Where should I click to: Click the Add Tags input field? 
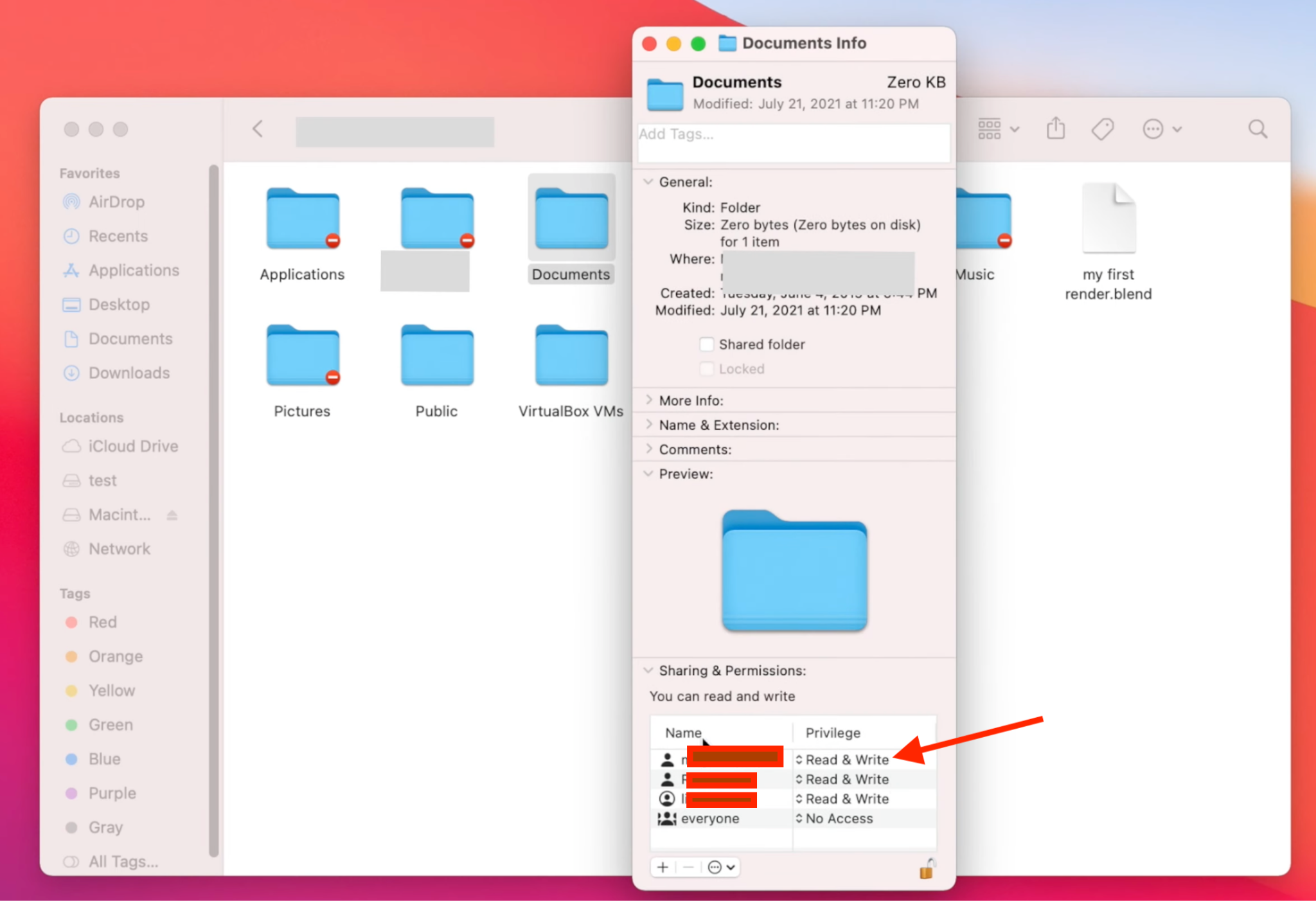click(x=794, y=143)
